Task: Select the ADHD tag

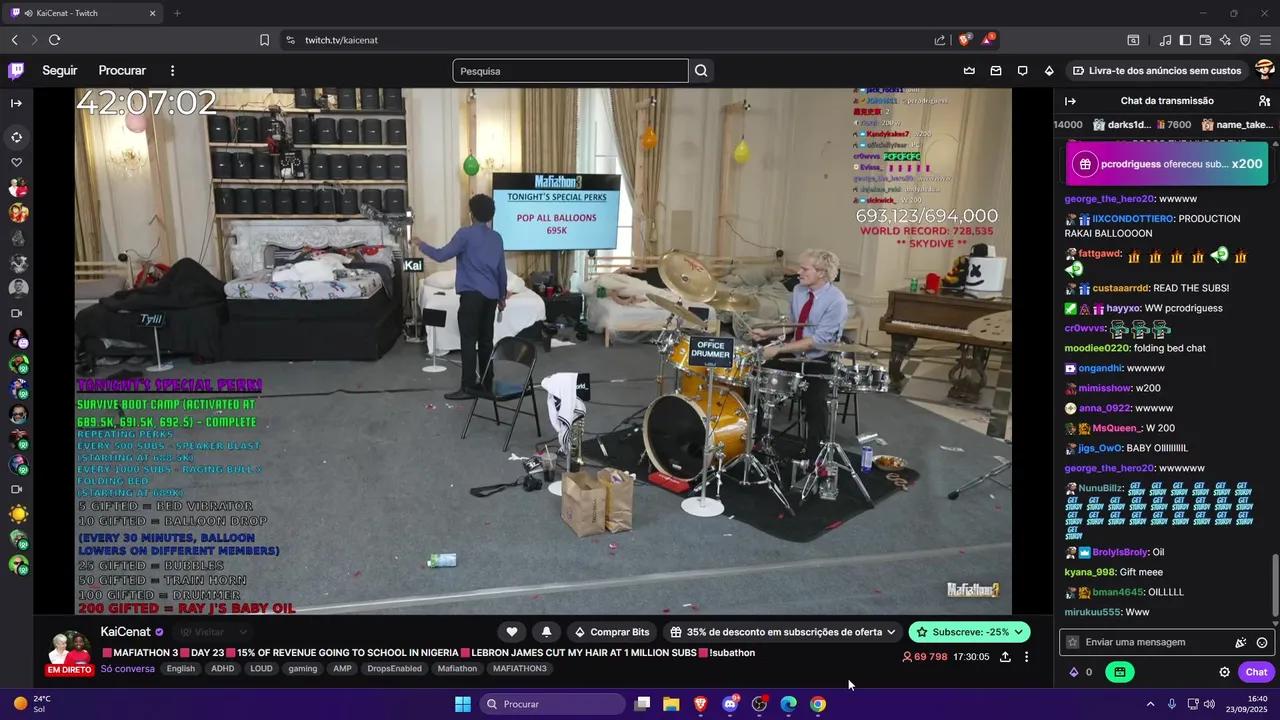Action: (223, 669)
